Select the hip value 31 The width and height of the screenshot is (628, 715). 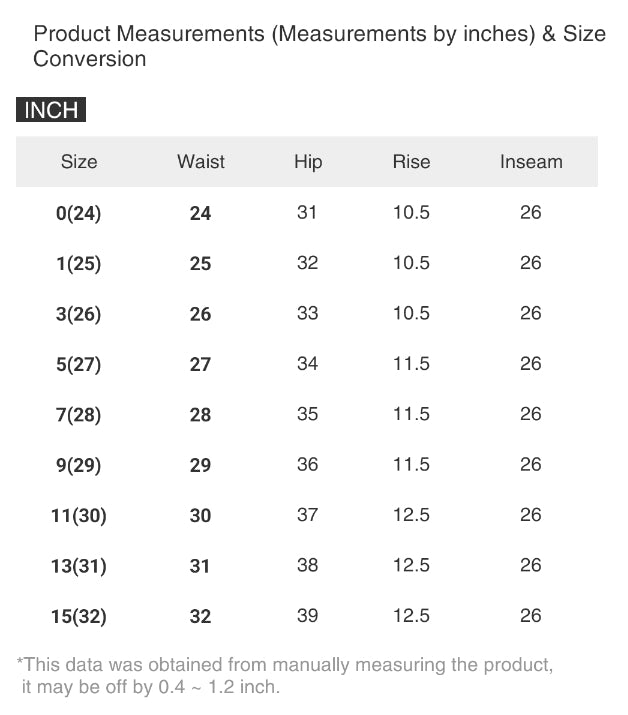(x=308, y=212)
